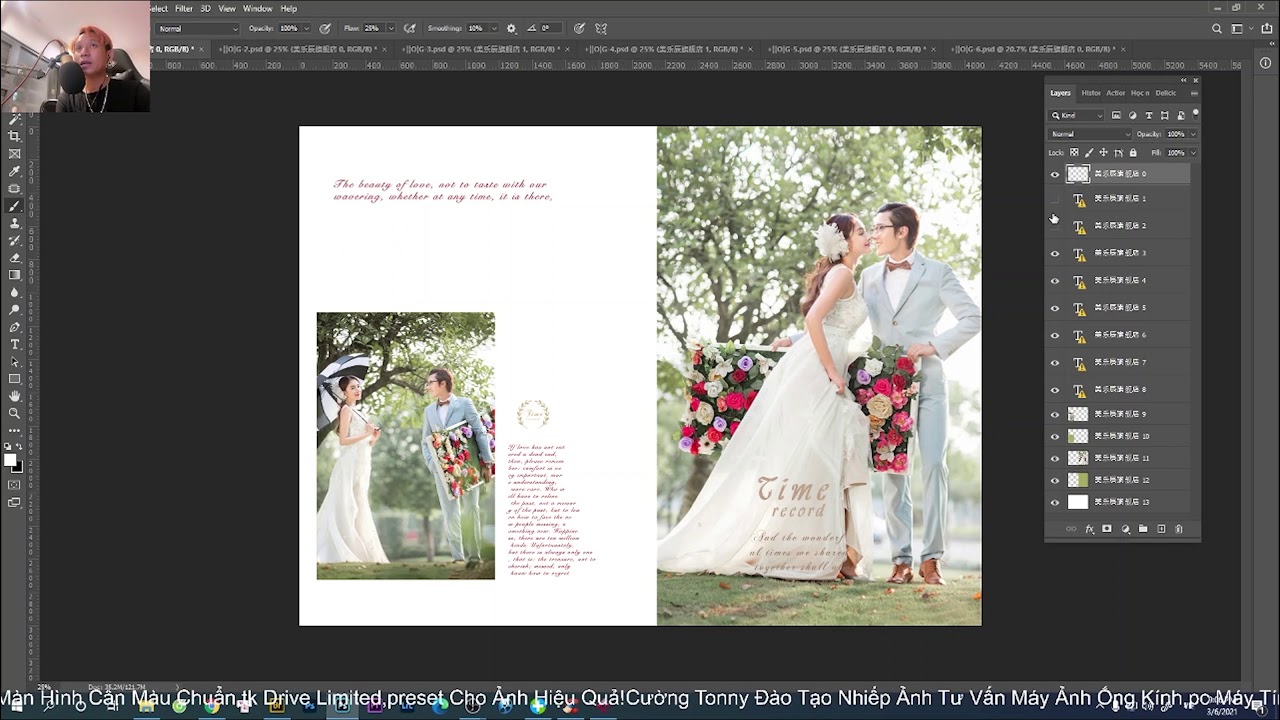
Task: Select the Eyedropper tool
Action: 14,171
